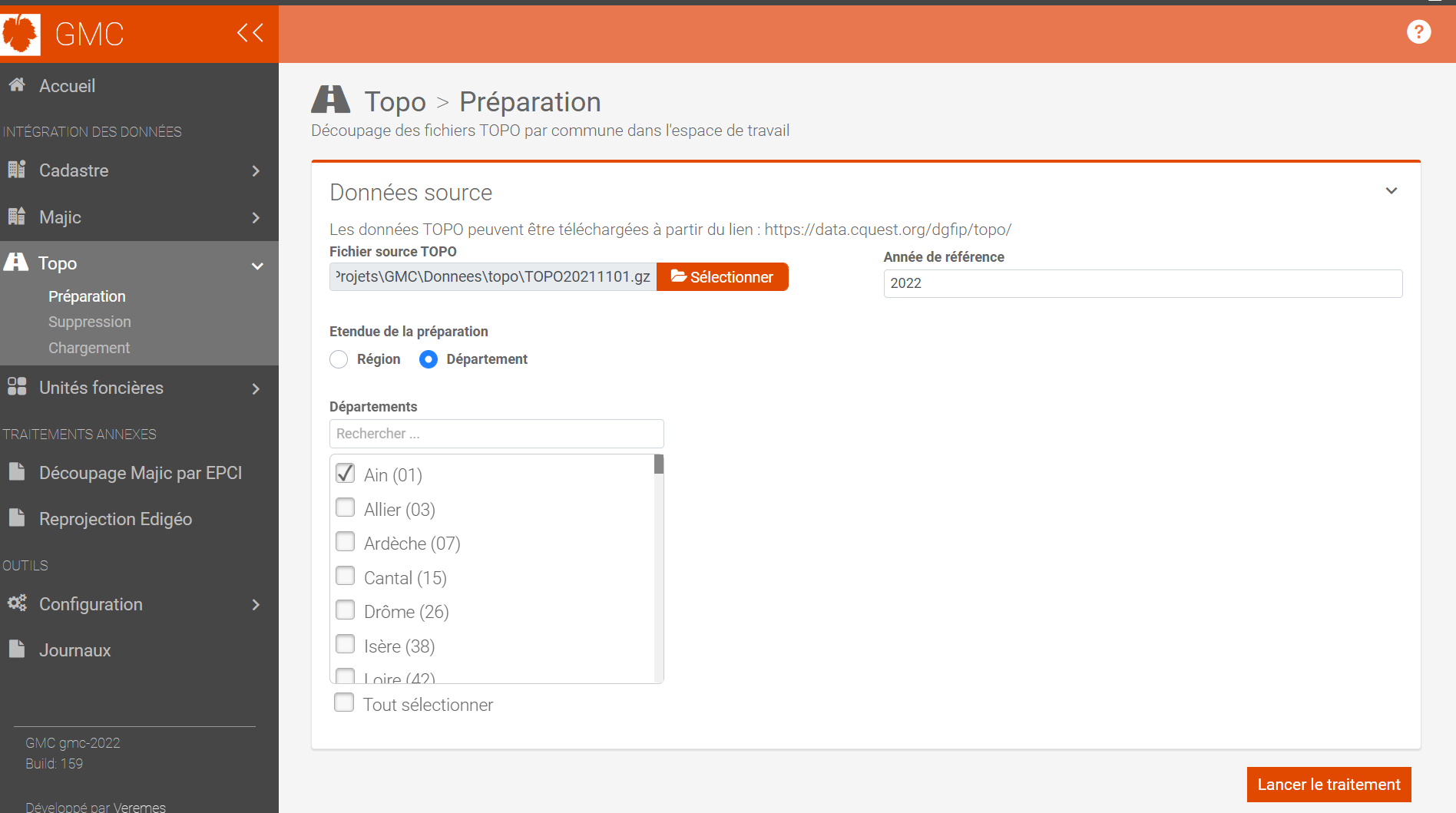Select the Région radio button
Screen dimensions: 1456x813
pos(339,359)
